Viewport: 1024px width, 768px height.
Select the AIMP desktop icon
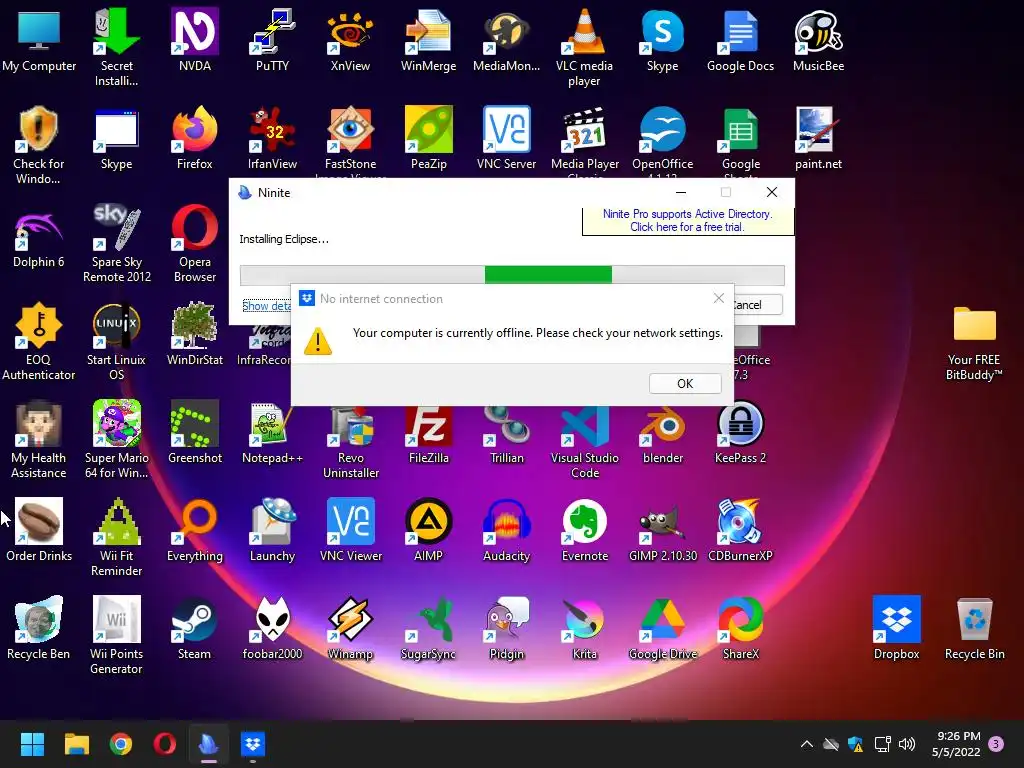428,530
